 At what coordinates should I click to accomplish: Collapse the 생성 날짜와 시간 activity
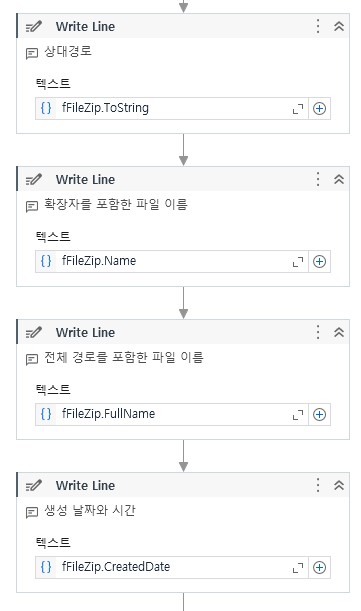339,485
